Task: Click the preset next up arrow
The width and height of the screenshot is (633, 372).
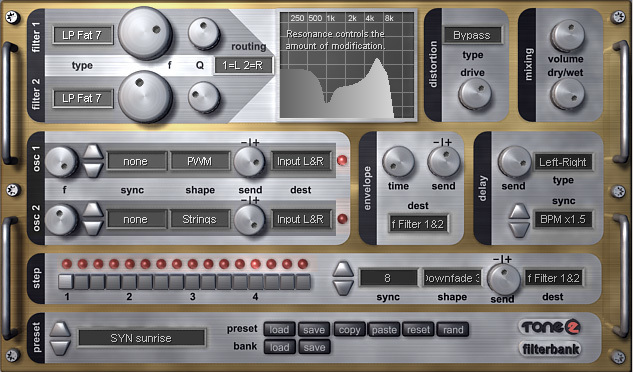Action: coord(60,330)
